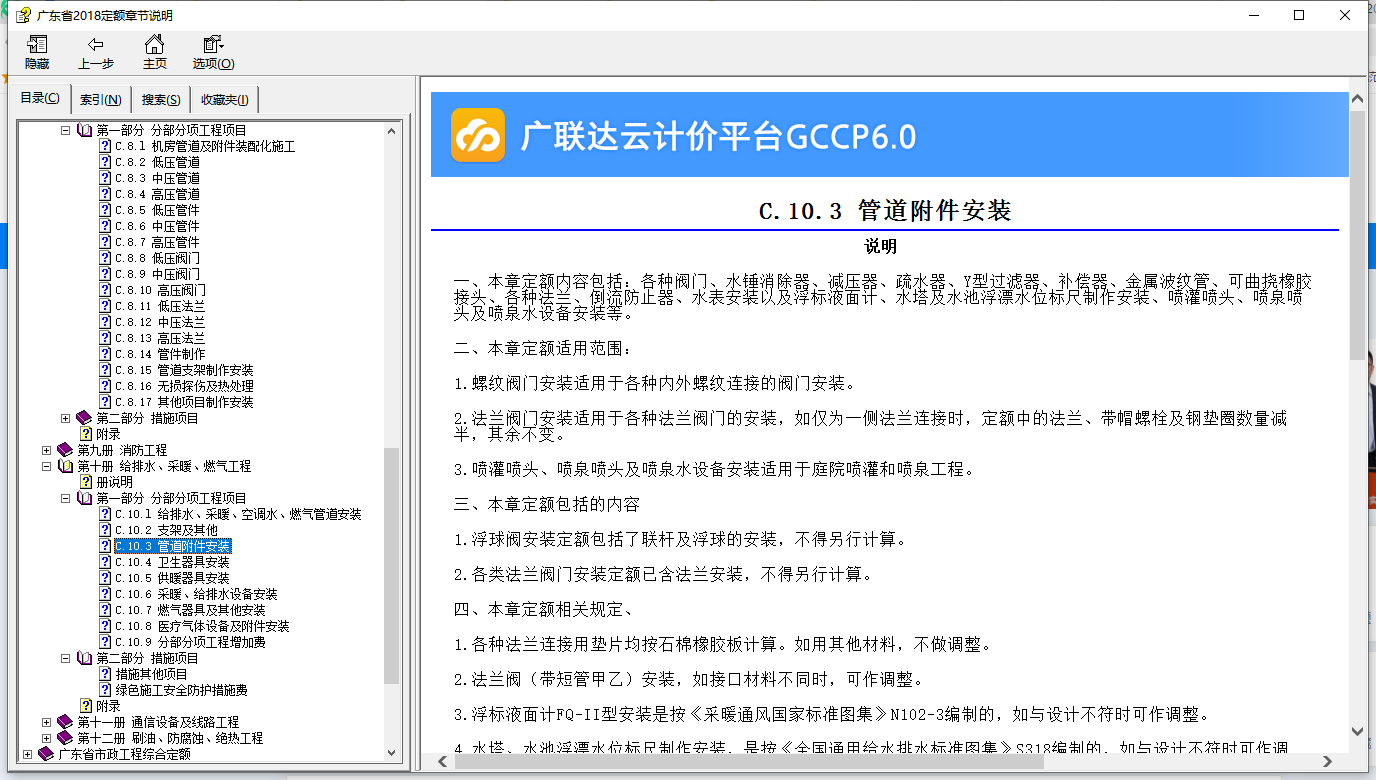Click the content pane scroll right arrow
The image size is (1376, 780).
point(1329,762)
